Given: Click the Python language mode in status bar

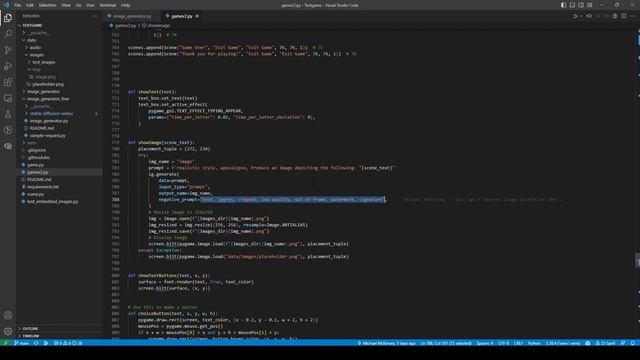Looking at the screenshot, I should pyautogui.click(x=534, y=343).
